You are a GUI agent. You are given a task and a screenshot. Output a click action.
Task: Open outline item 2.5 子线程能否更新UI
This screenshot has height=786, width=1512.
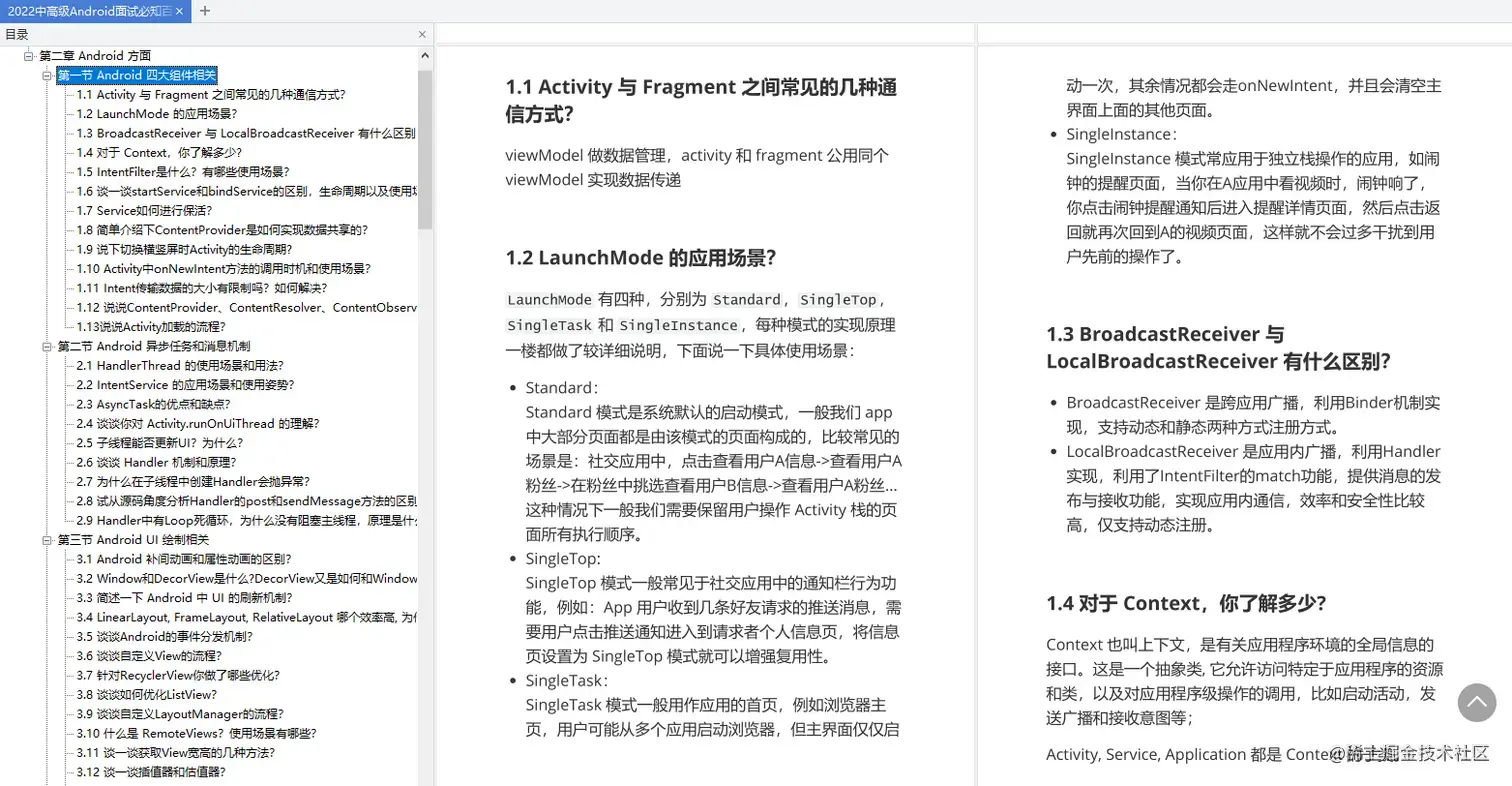[x=159, y=443]
